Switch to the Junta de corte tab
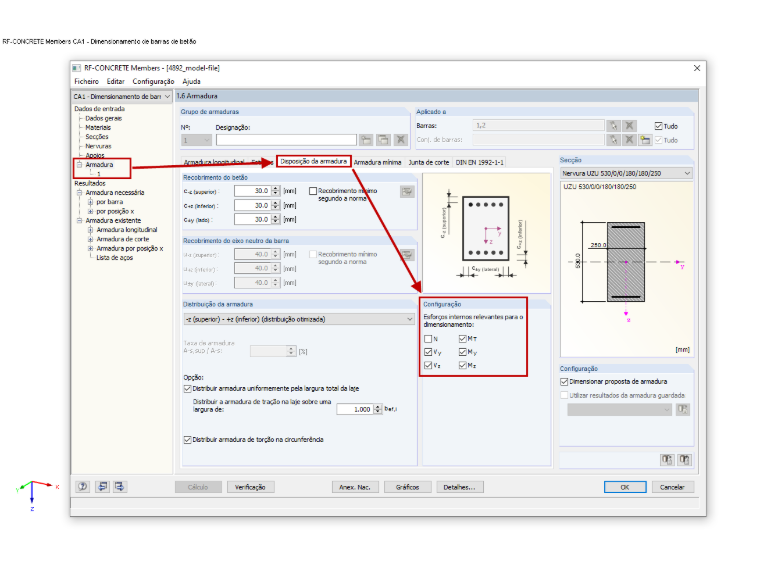The width and height of the screenshot is (760, 570). [428, 162]
